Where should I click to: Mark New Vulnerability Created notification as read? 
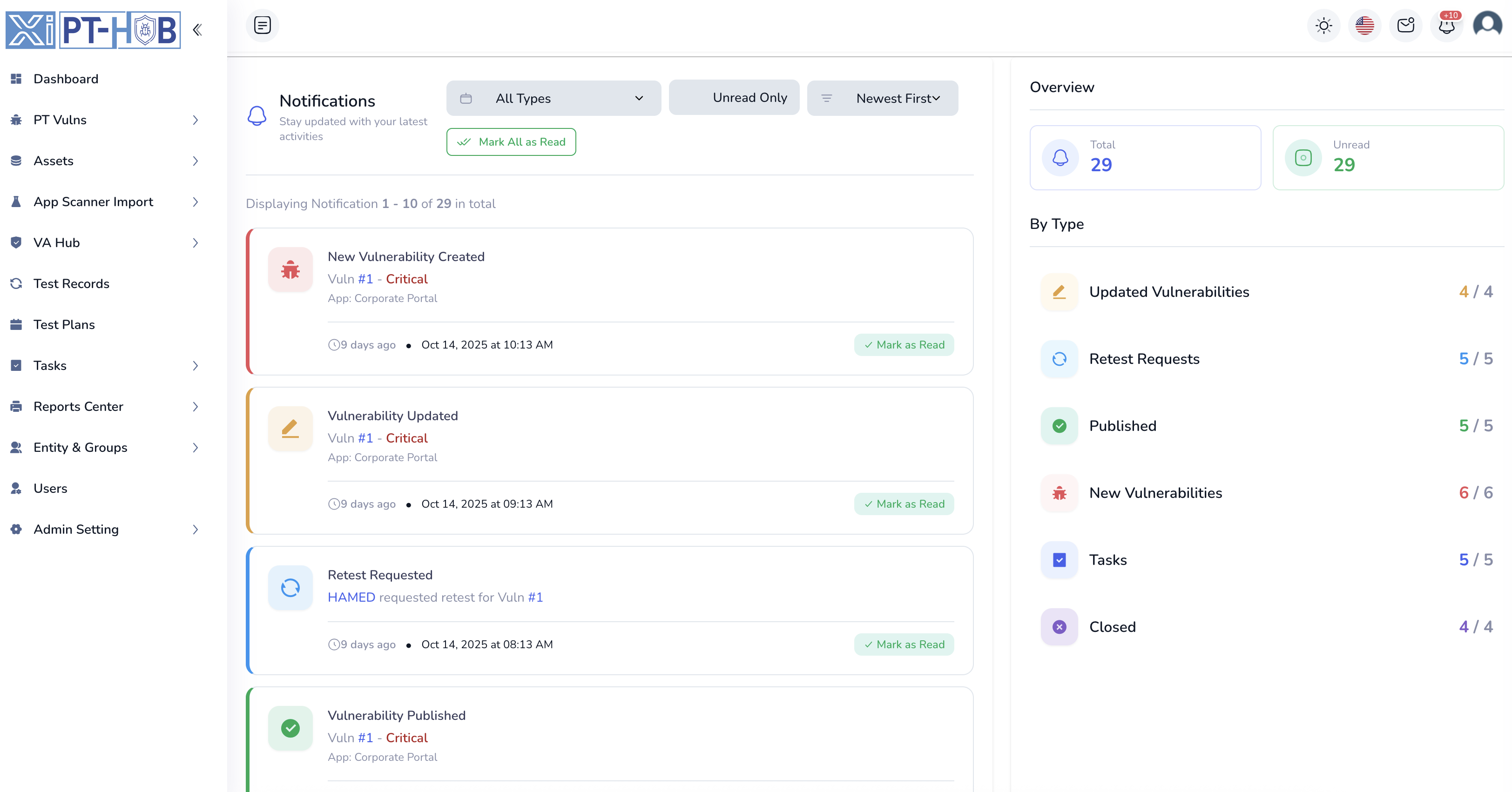click(904, 345)
